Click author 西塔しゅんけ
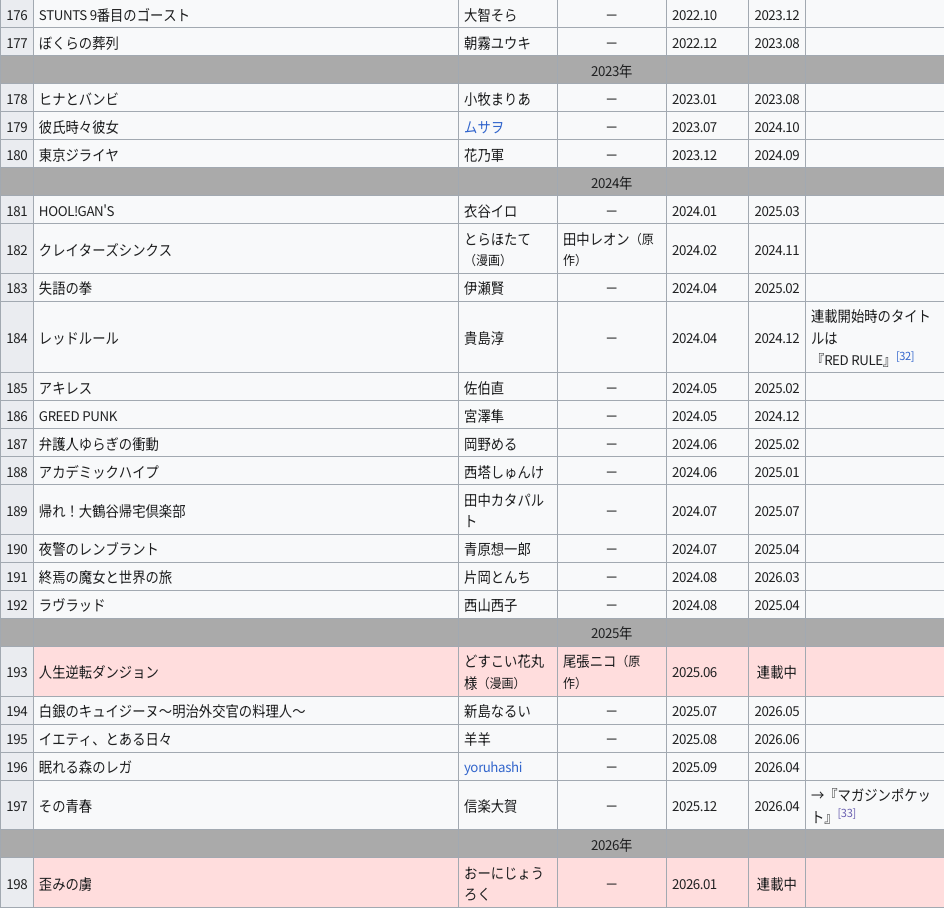Viewport: 944px width, 908px height. pyautogui.click(x=503, y=472)
